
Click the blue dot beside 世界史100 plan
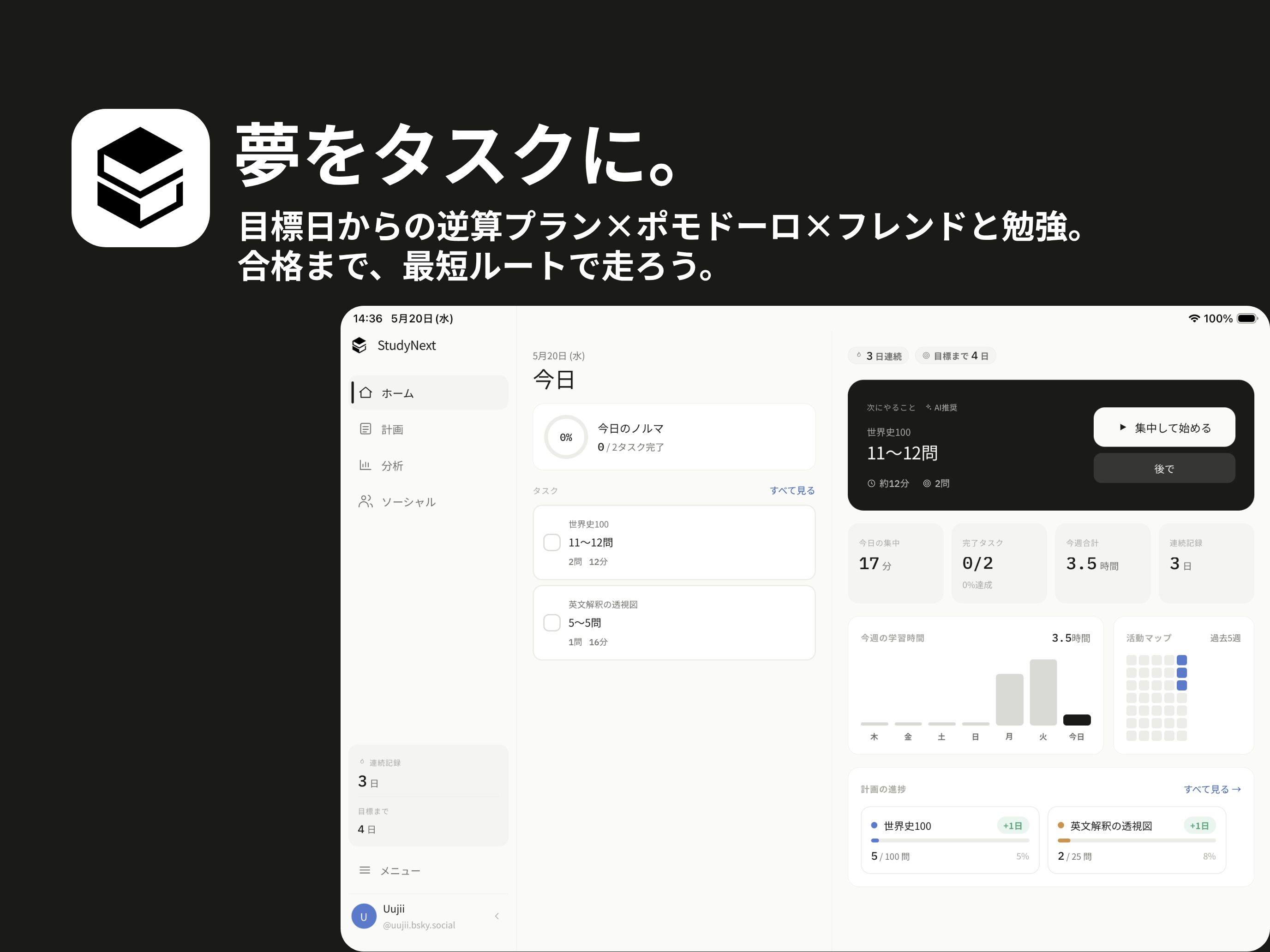875,825
